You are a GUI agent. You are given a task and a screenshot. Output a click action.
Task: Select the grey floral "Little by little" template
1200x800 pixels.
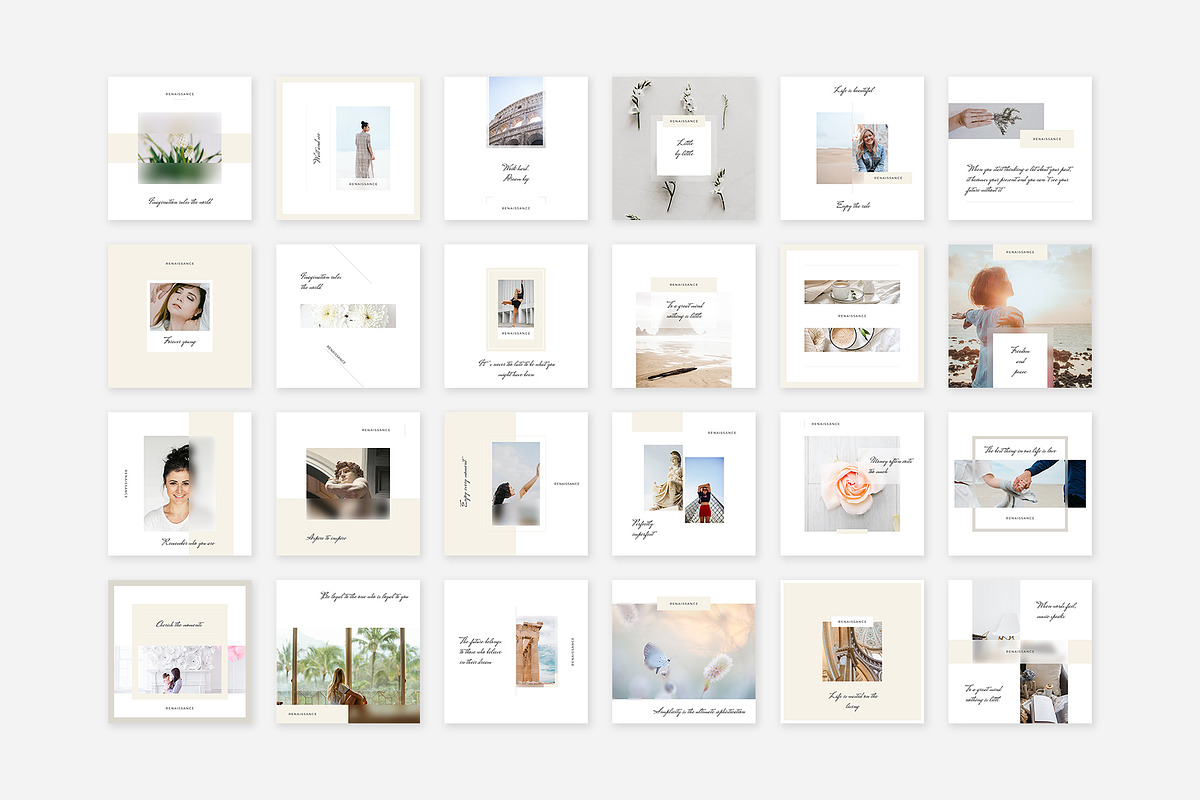[684, 148]
